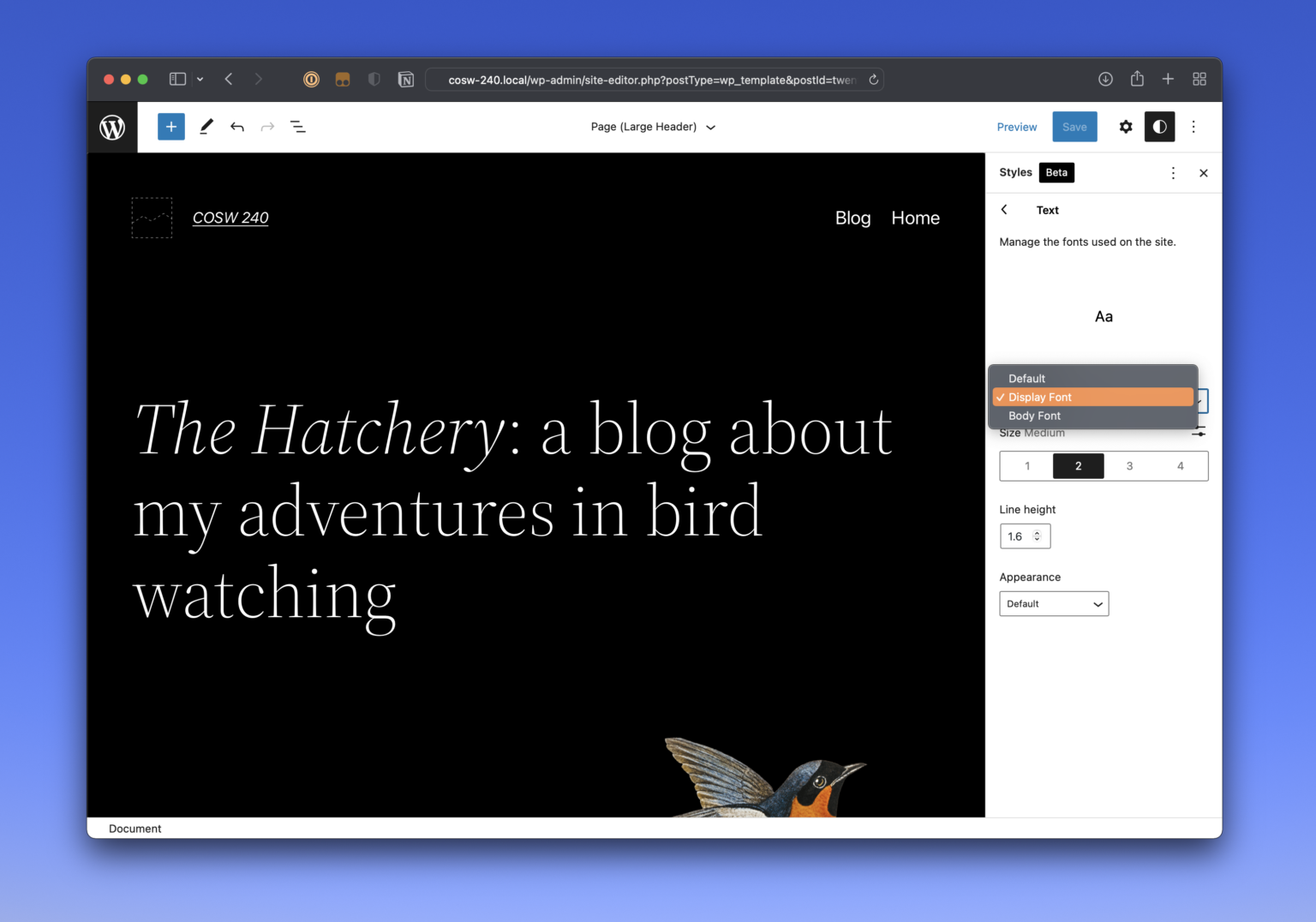This screenshot has height=922, width=1316.
Task: Open the editor Options three-dot menu
Action: click(1193, 127)
